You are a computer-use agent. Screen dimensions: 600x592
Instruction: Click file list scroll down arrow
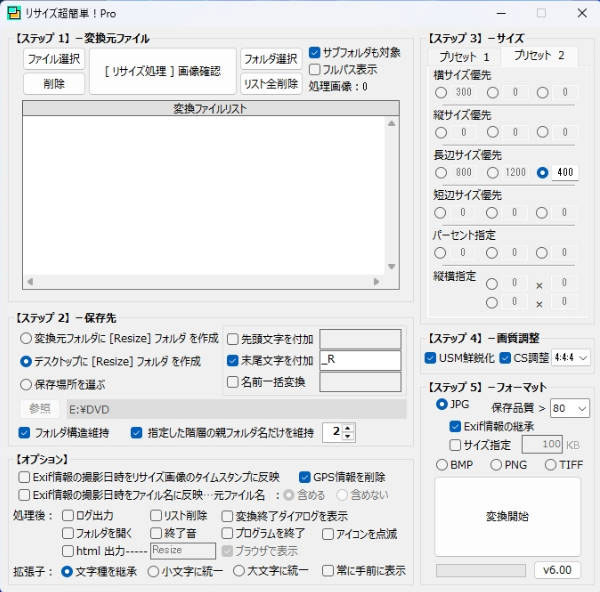click(x=391, y=266)
